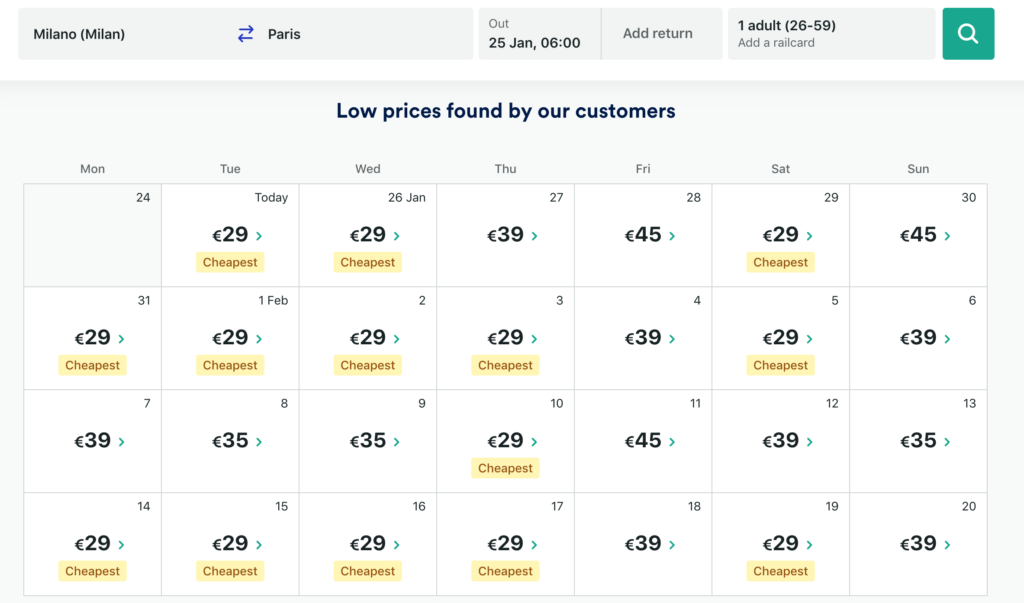The height and width of the screenshot is (603, 1024).
Task: Swap origin and destination stations
Action: pos(246,34)
